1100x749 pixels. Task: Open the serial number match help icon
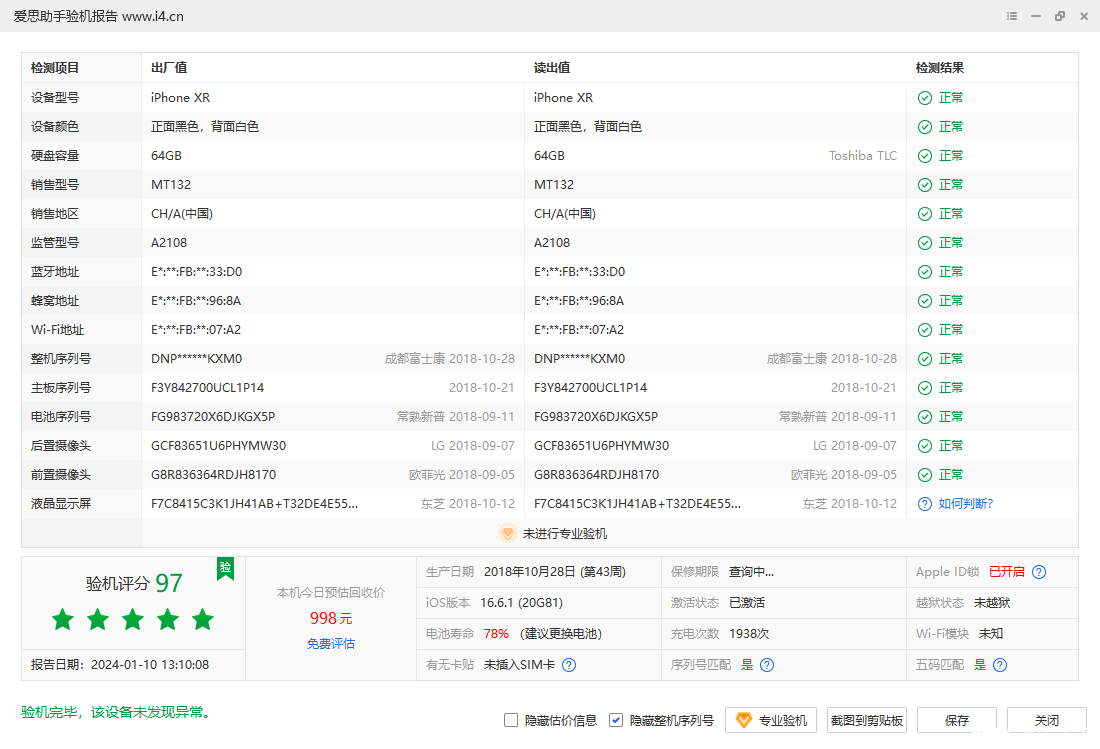point(767,665)
